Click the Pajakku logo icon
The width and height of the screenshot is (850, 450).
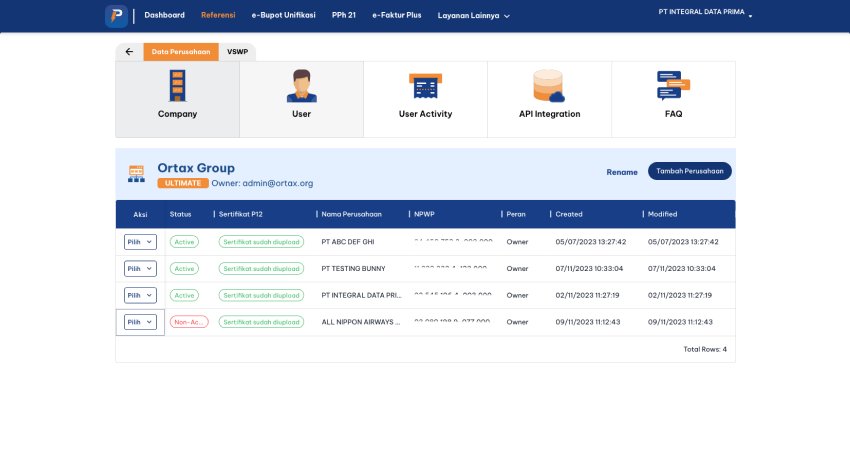pyautogui.click(x=116, y=16)
